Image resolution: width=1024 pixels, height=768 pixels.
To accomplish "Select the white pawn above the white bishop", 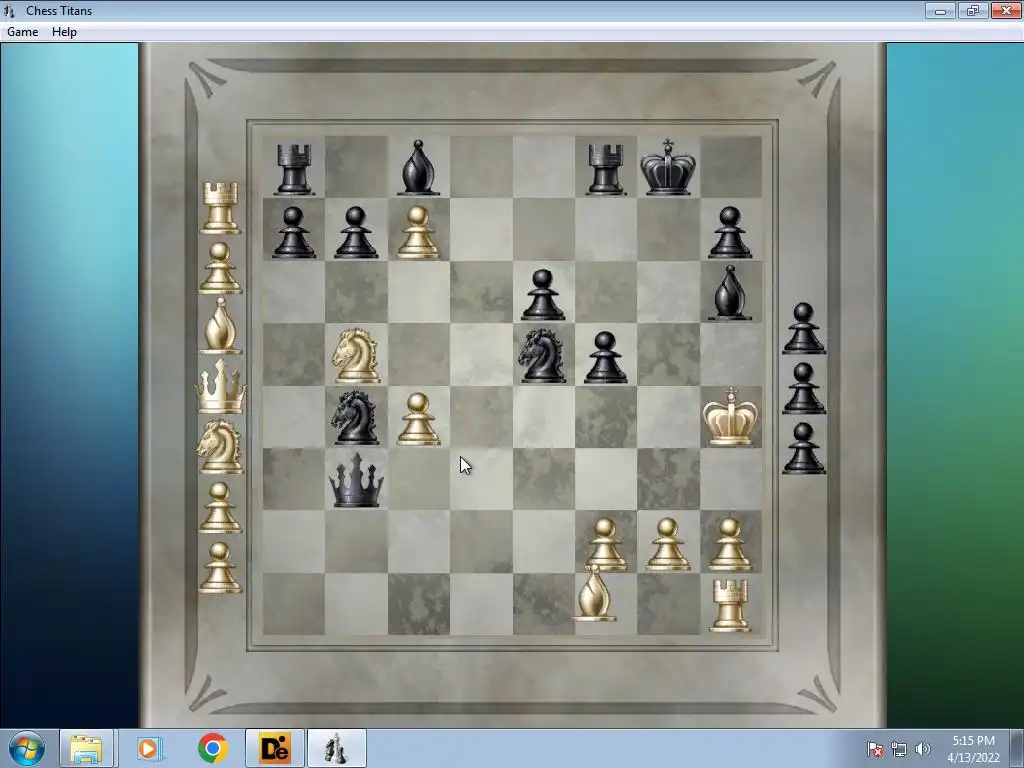I will click(x=605, y=545).
